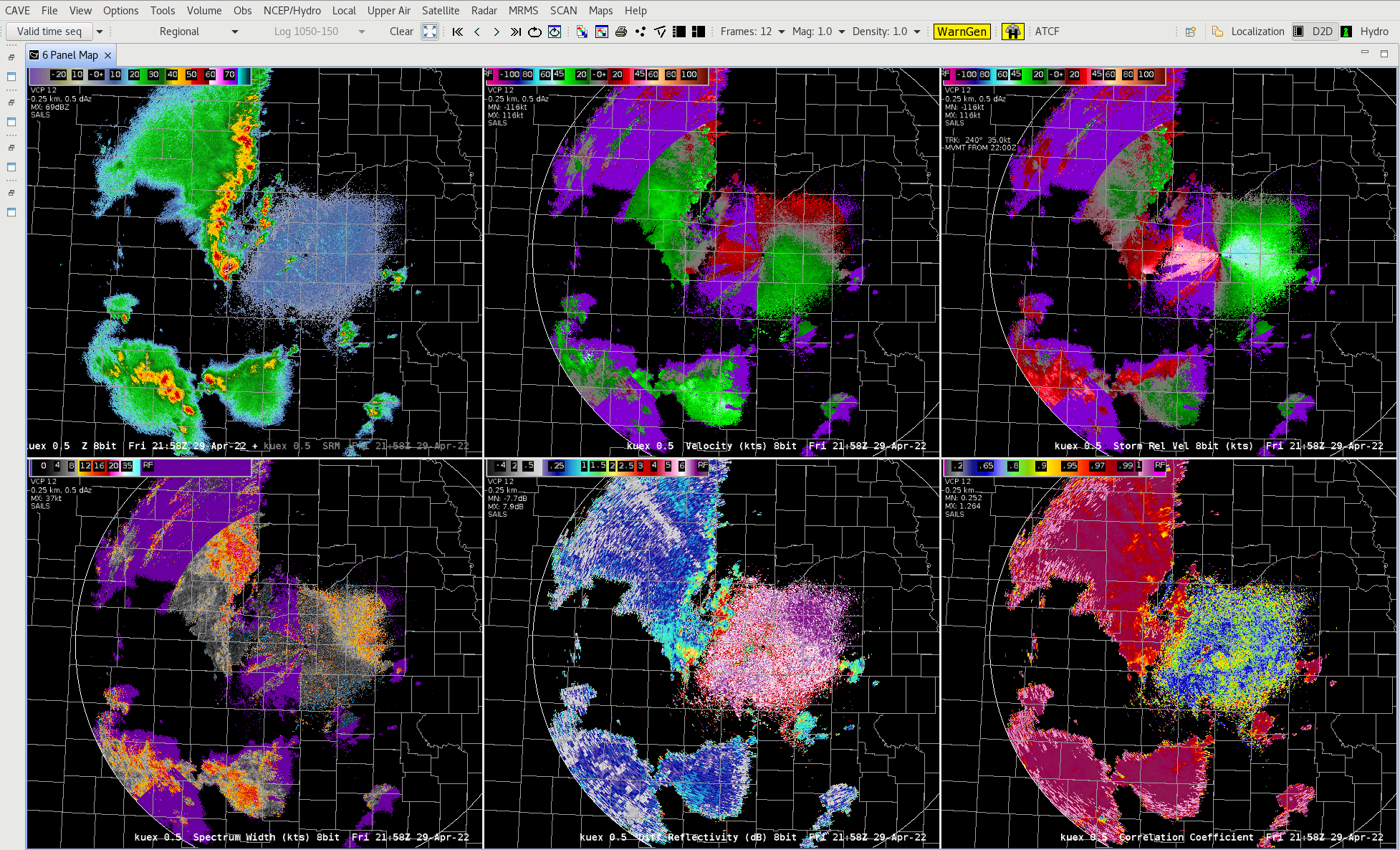Minimize the editor area with the small dash icon

1365,52
